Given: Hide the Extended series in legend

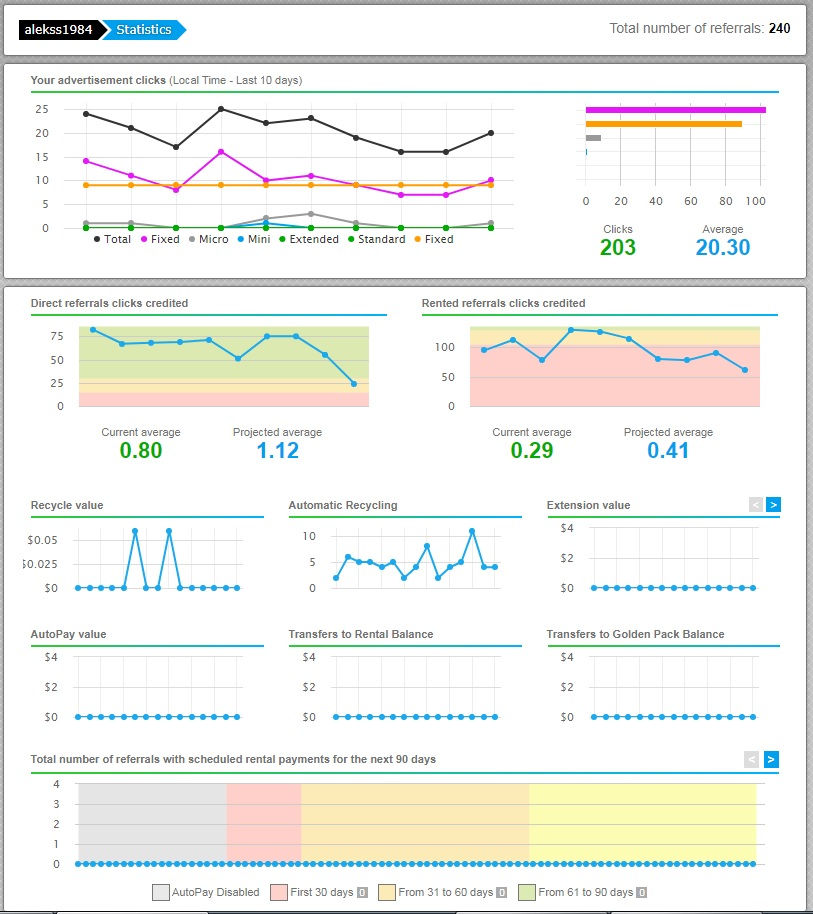Looking at the screenshot, I should [x=307, y=240].
